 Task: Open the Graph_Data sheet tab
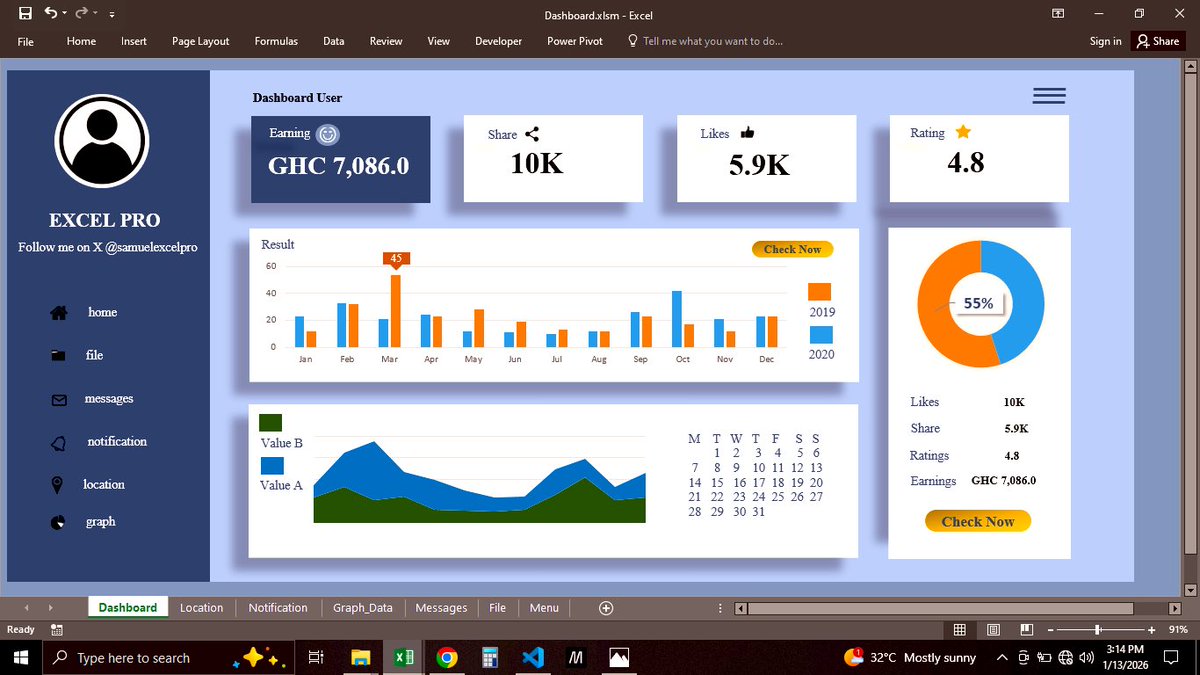click(363, 607)
